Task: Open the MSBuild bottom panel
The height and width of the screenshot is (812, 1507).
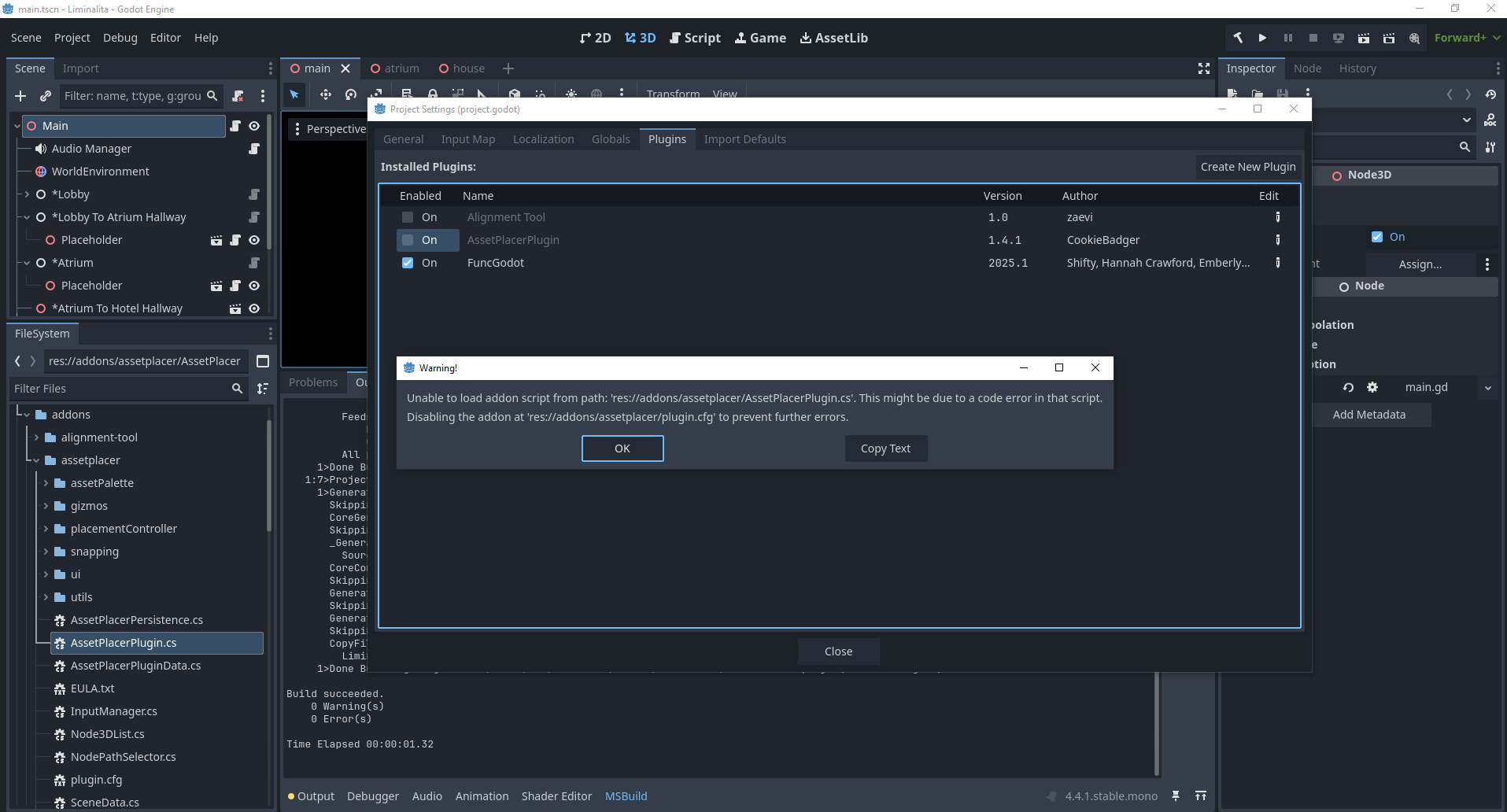Action: pos(626,796)
